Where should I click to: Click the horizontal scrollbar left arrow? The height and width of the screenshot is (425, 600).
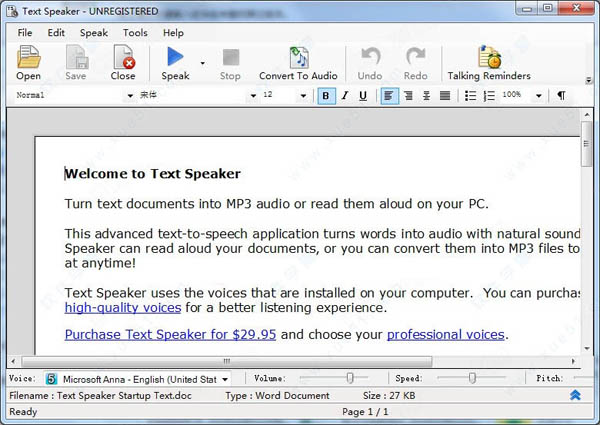coord(13,361)
